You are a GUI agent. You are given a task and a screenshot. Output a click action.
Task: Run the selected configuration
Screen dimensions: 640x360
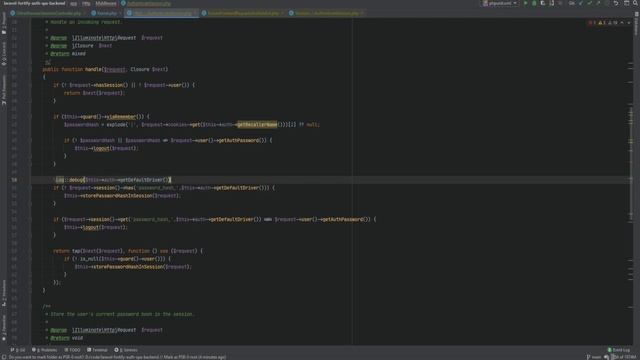click(x=525, y=3)
